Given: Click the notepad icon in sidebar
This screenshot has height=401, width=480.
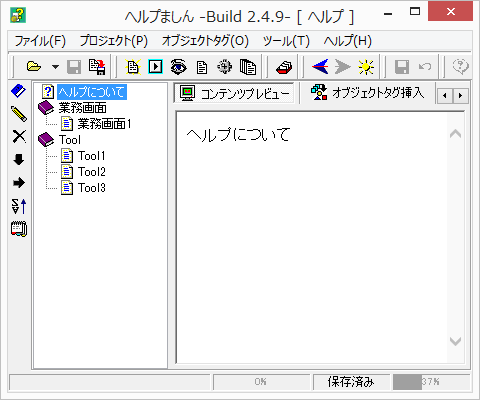Looking at the screenshot, I should tap(19, 229).
